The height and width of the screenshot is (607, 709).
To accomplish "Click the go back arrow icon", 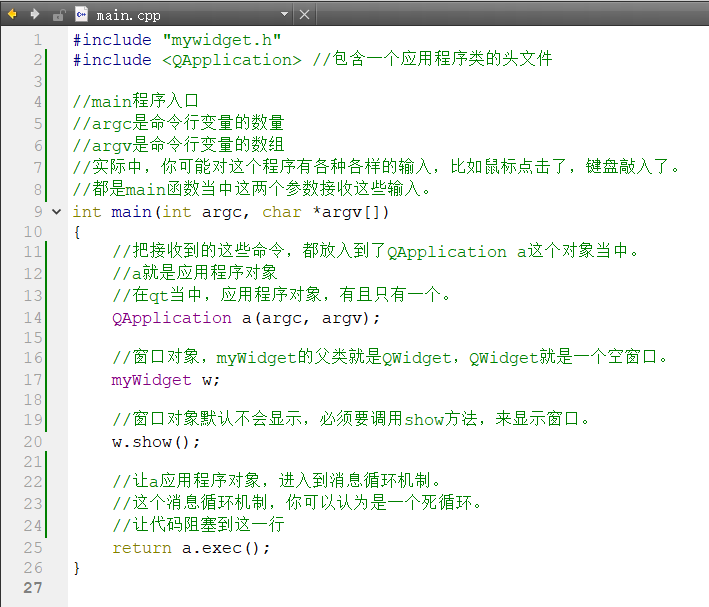I will (12, 15).
